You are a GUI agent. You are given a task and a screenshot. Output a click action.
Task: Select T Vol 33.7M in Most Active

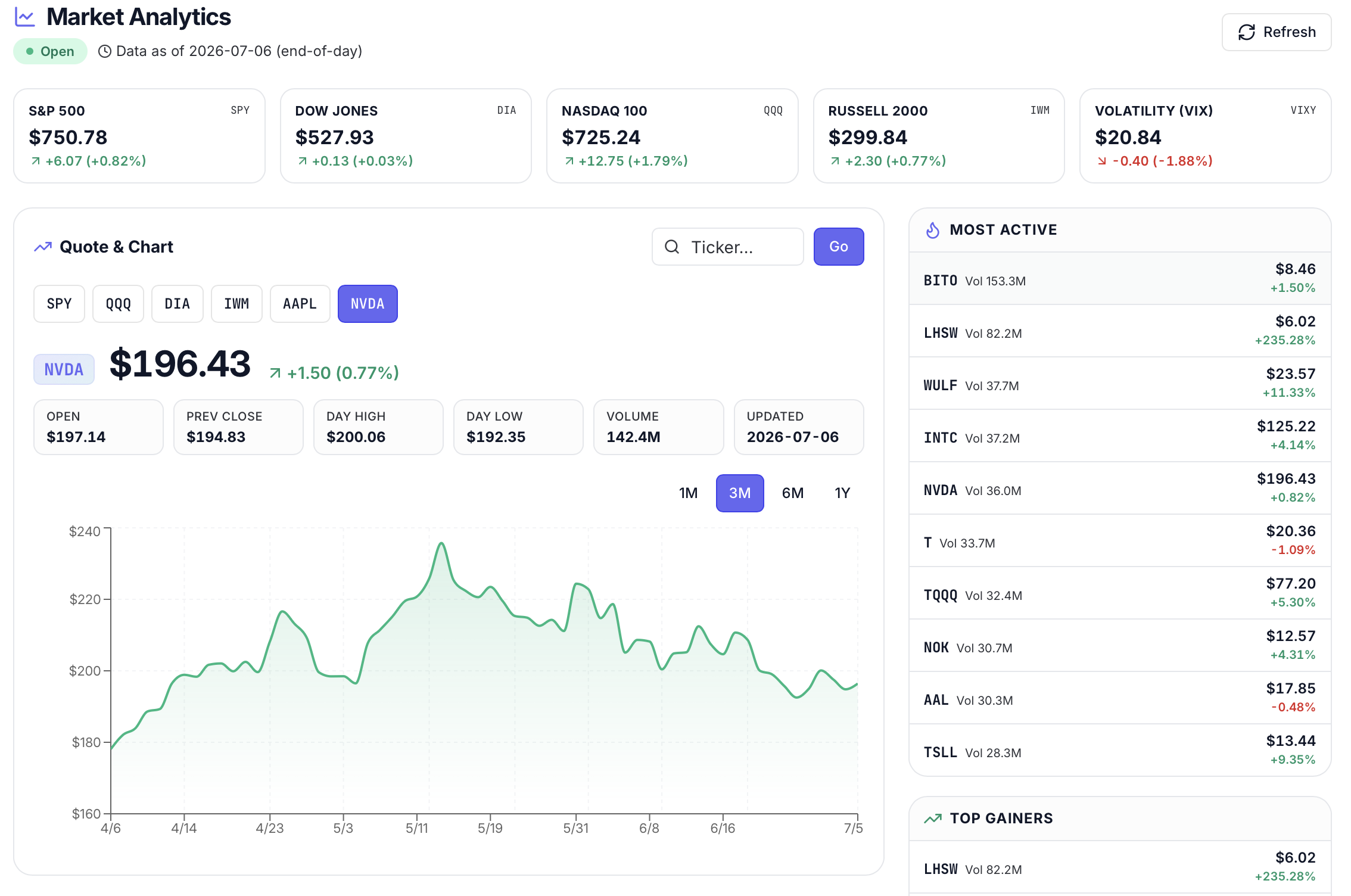pos(1120,540)
